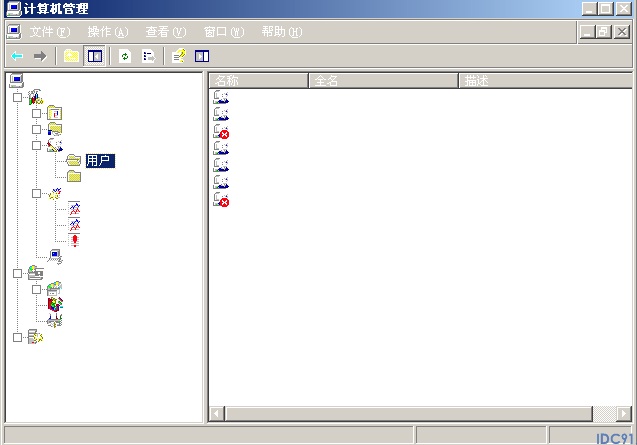Select the Performance Logs and Alerts node icon
The width and height of the screenshot is (637, 445).
pyautogui.click(x=55, y=193)
